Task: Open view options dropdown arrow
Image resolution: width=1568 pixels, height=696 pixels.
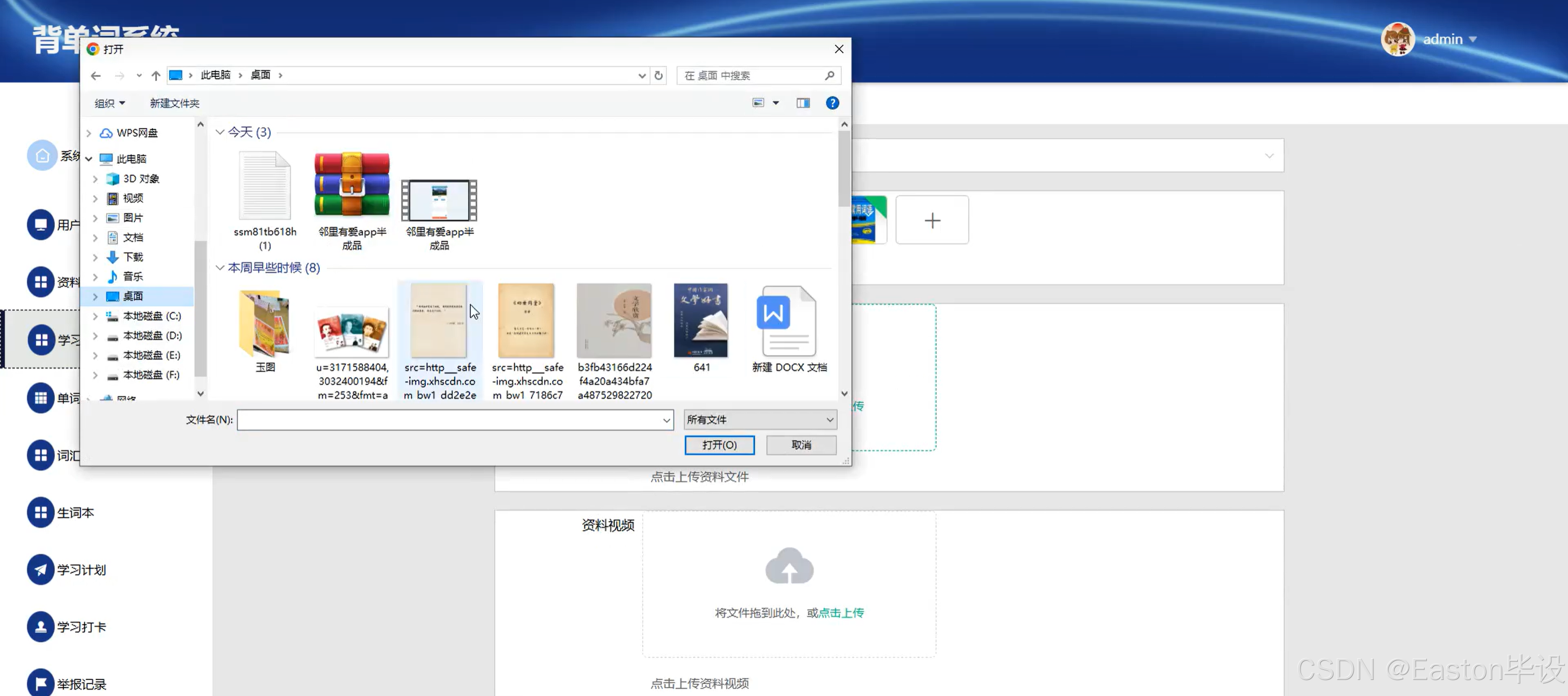Action: point(776,104)
